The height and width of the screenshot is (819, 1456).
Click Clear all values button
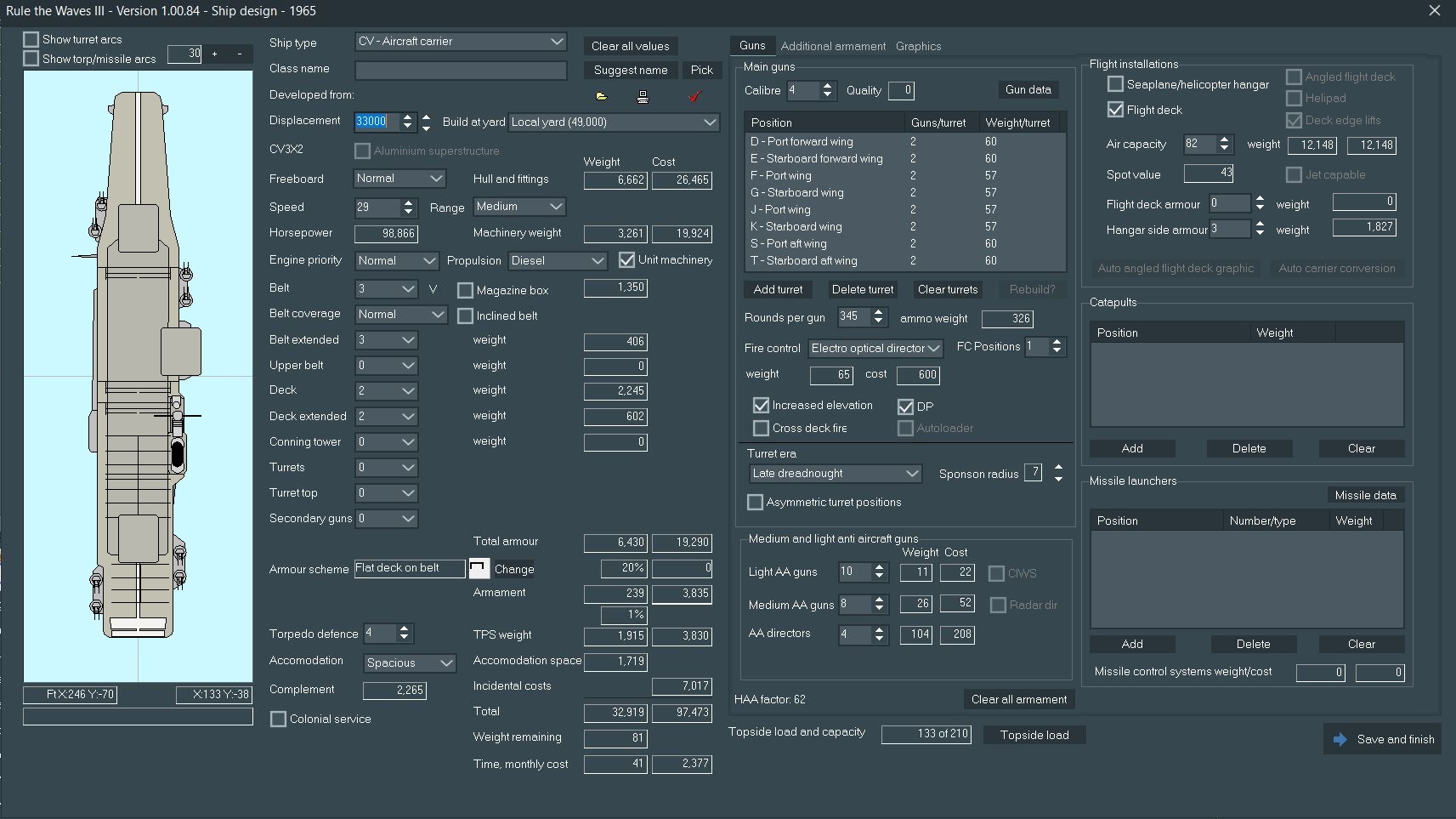click(630, 46)
